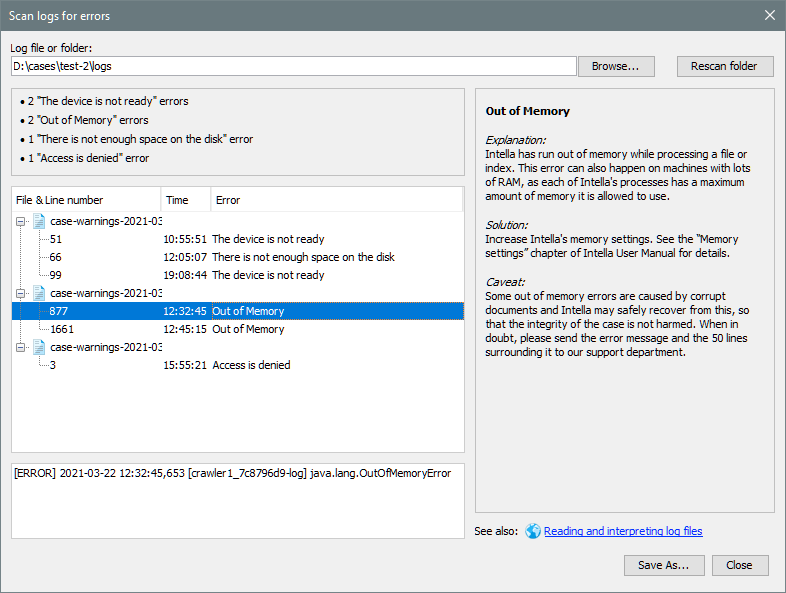The width and height of the screenshot is (786, 593).
Task: Click the first case-warnings log file icon
Action: pos(40,221)
